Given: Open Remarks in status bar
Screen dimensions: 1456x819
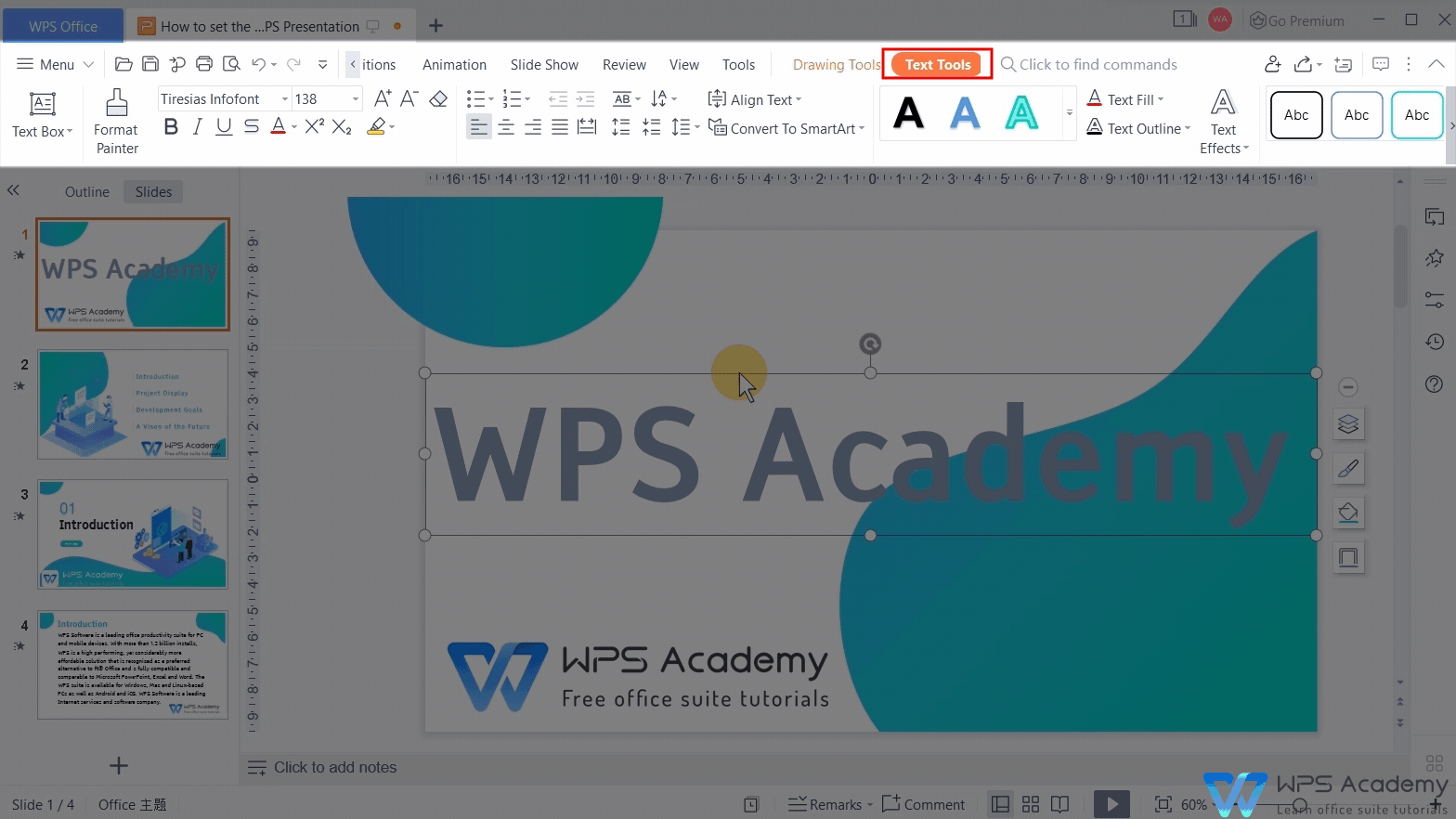Looking at the screenshot, I should click(830, 804).
